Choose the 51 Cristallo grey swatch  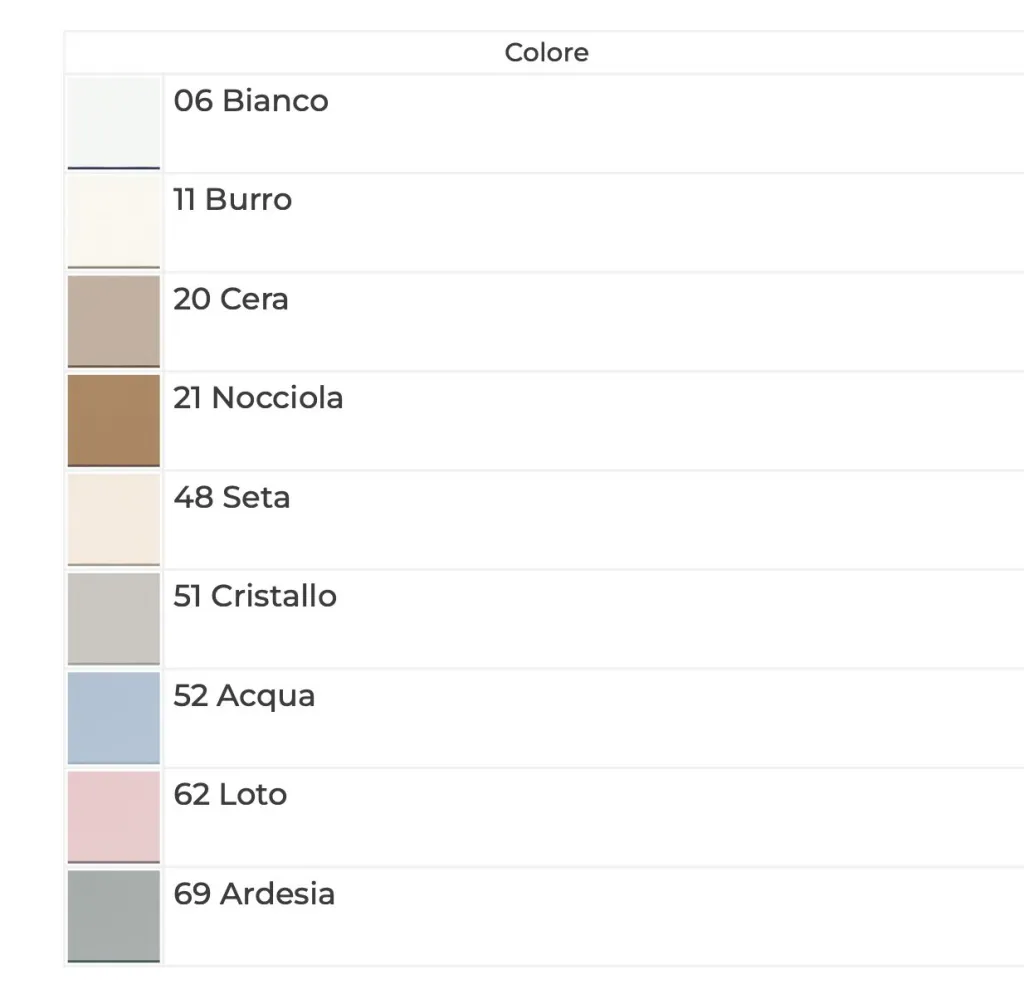click(x=114, y=619)
